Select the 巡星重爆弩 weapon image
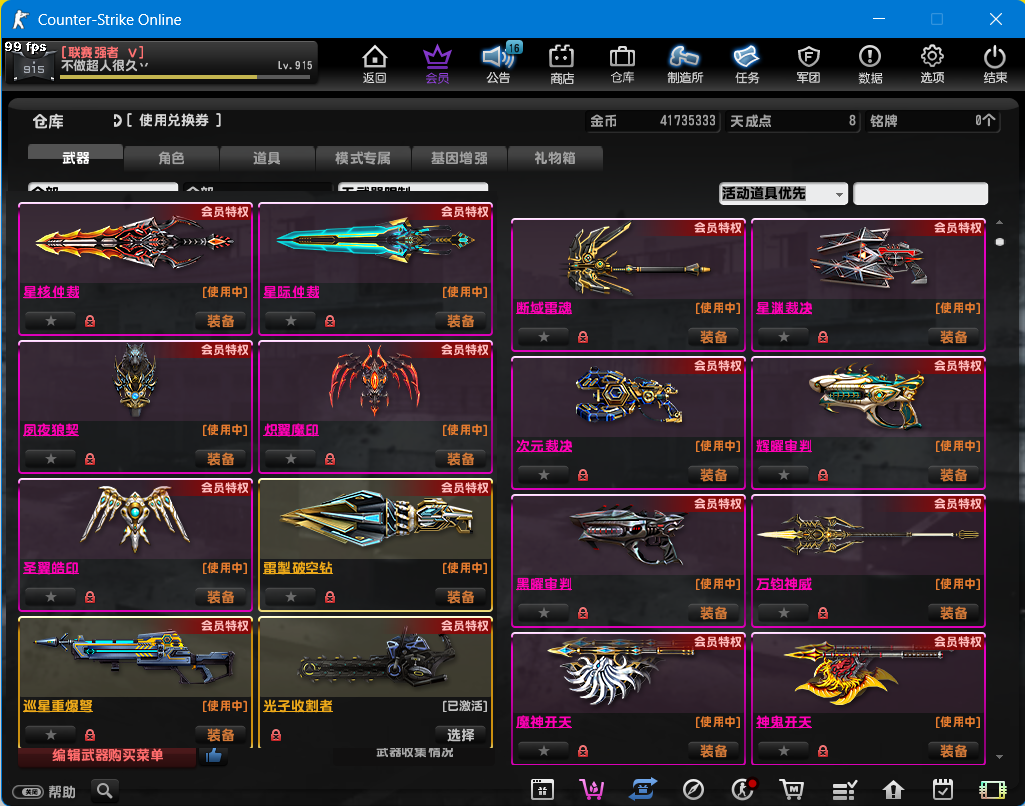Viewport: 1025px width, 806px height. pyautogui.click(x=135, y=658)
